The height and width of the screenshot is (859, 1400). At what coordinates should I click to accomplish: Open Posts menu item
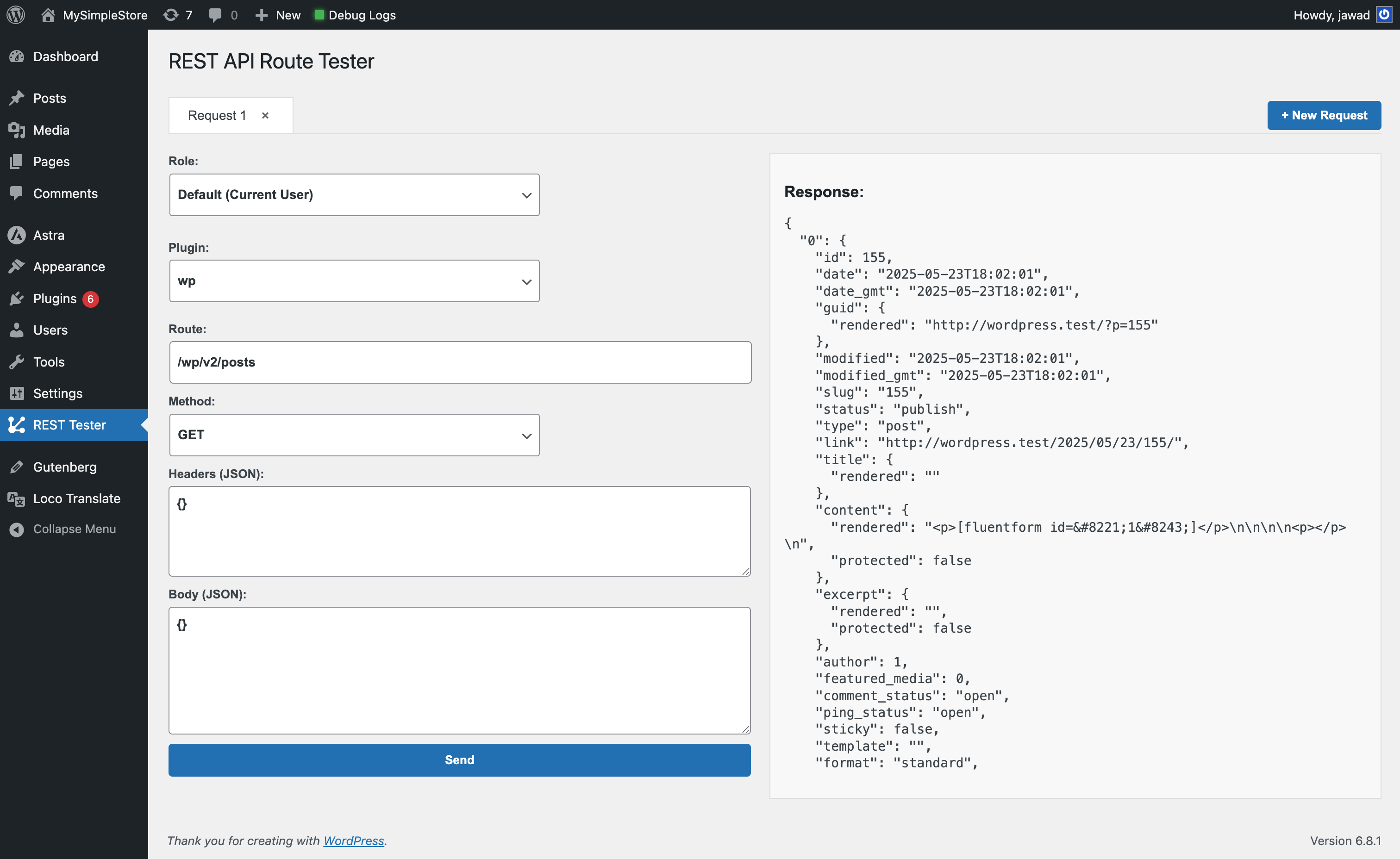click(74, 98)
